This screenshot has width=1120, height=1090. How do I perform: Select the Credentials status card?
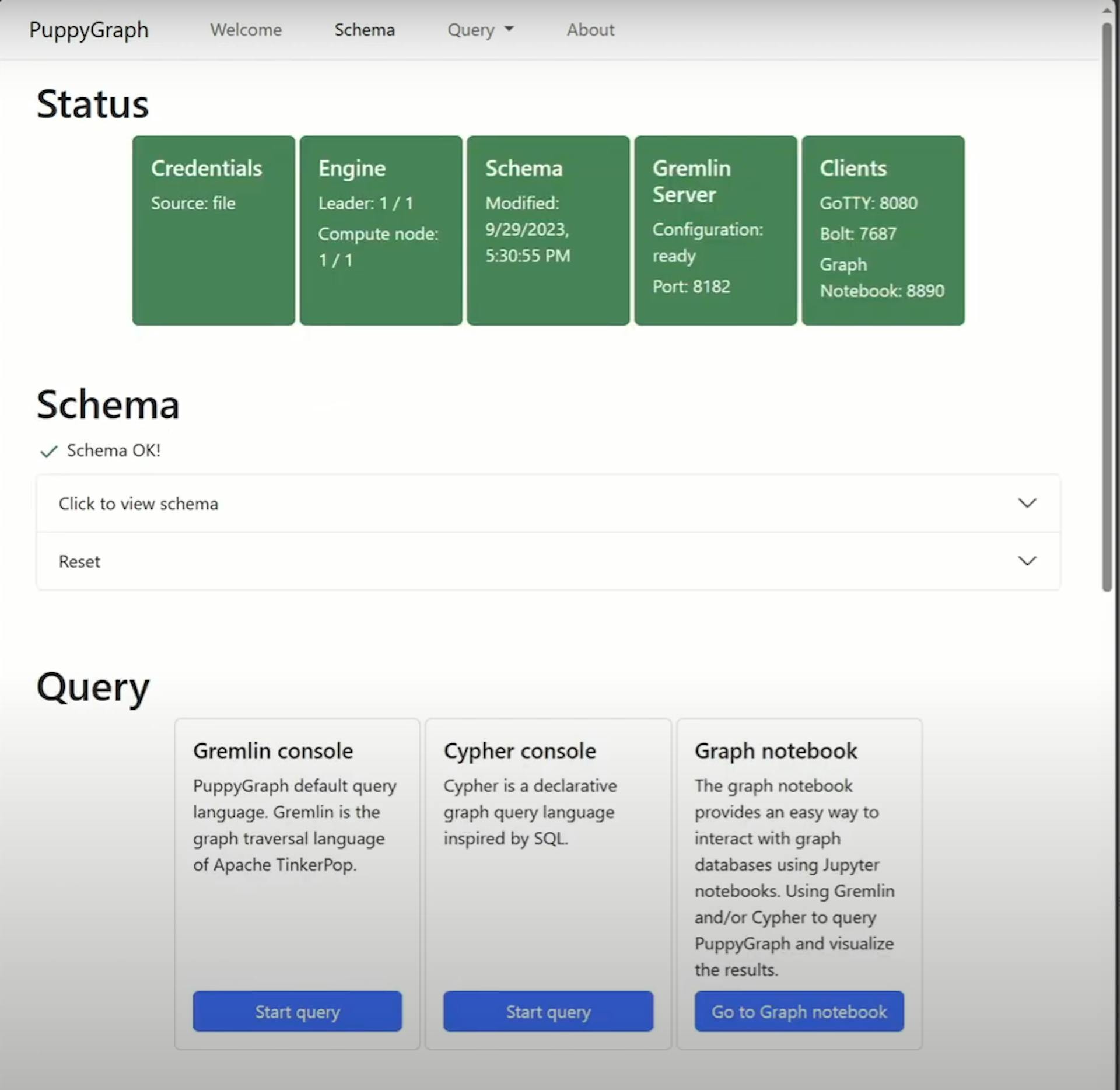[x=213, y=230]
